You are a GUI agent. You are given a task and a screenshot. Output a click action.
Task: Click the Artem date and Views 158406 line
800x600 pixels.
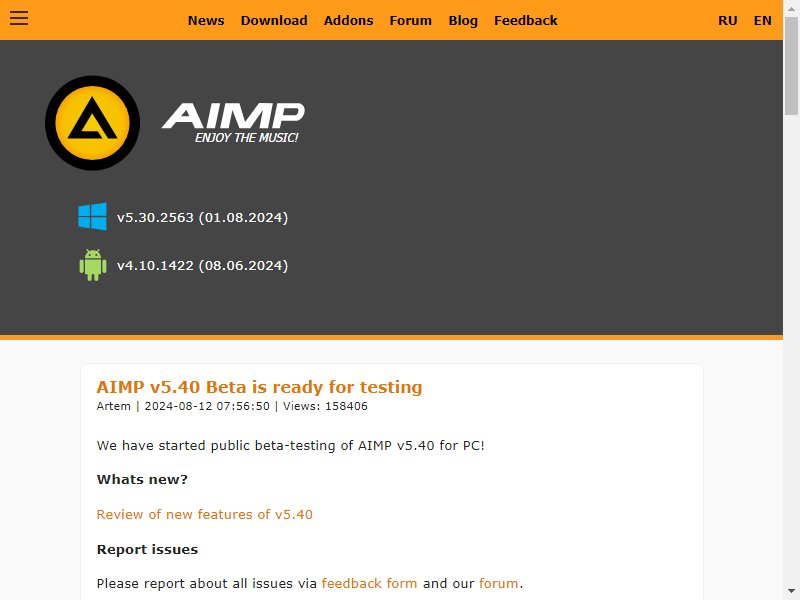(232, 406)
